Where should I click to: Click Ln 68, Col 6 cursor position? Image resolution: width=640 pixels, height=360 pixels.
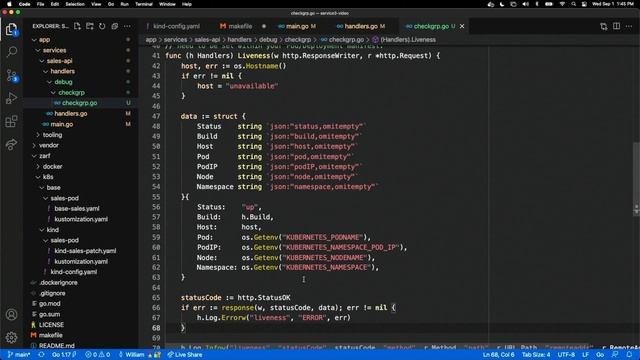click(498, 355)
